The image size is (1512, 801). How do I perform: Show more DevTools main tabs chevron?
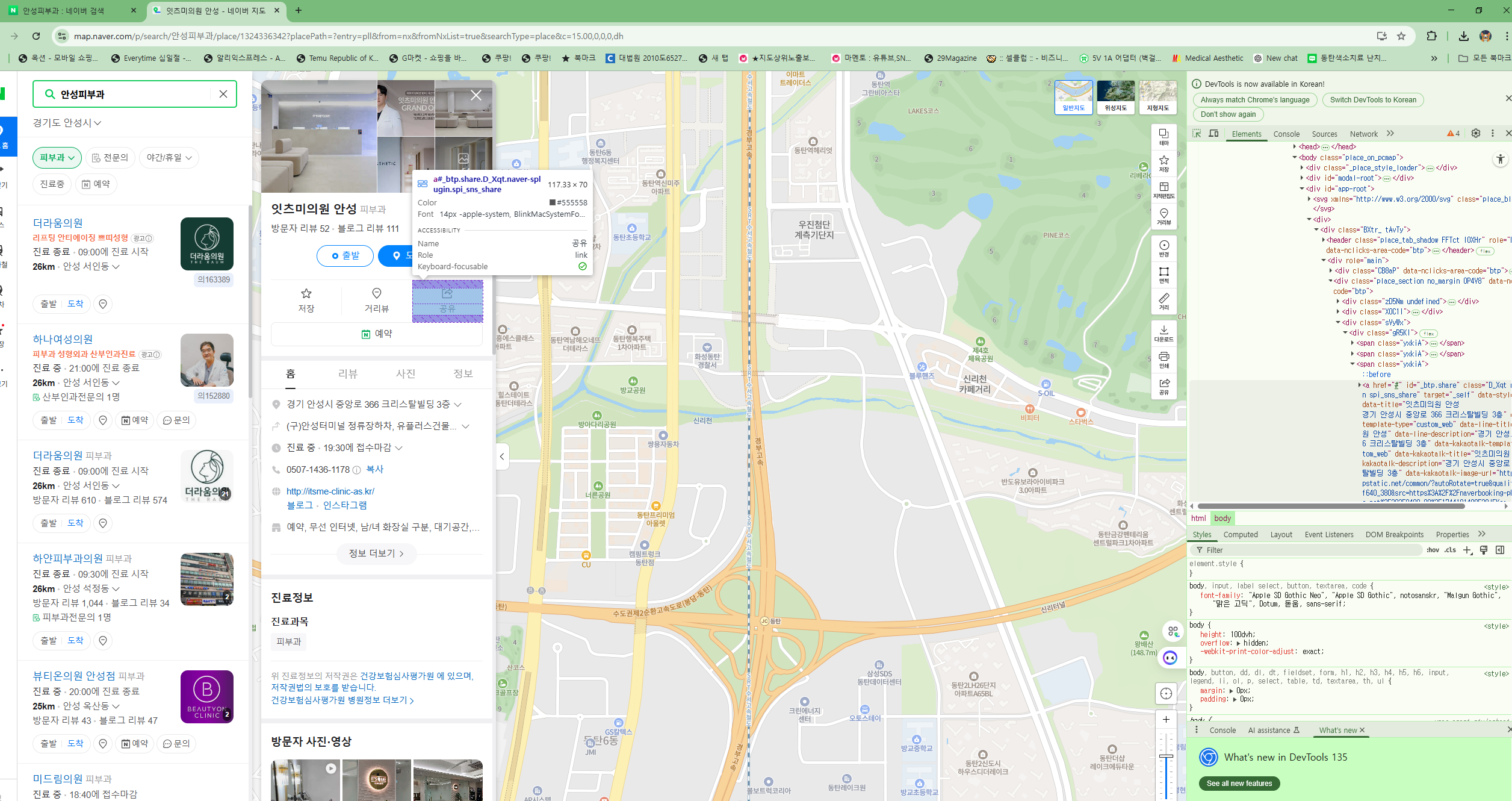[1390, 134]
